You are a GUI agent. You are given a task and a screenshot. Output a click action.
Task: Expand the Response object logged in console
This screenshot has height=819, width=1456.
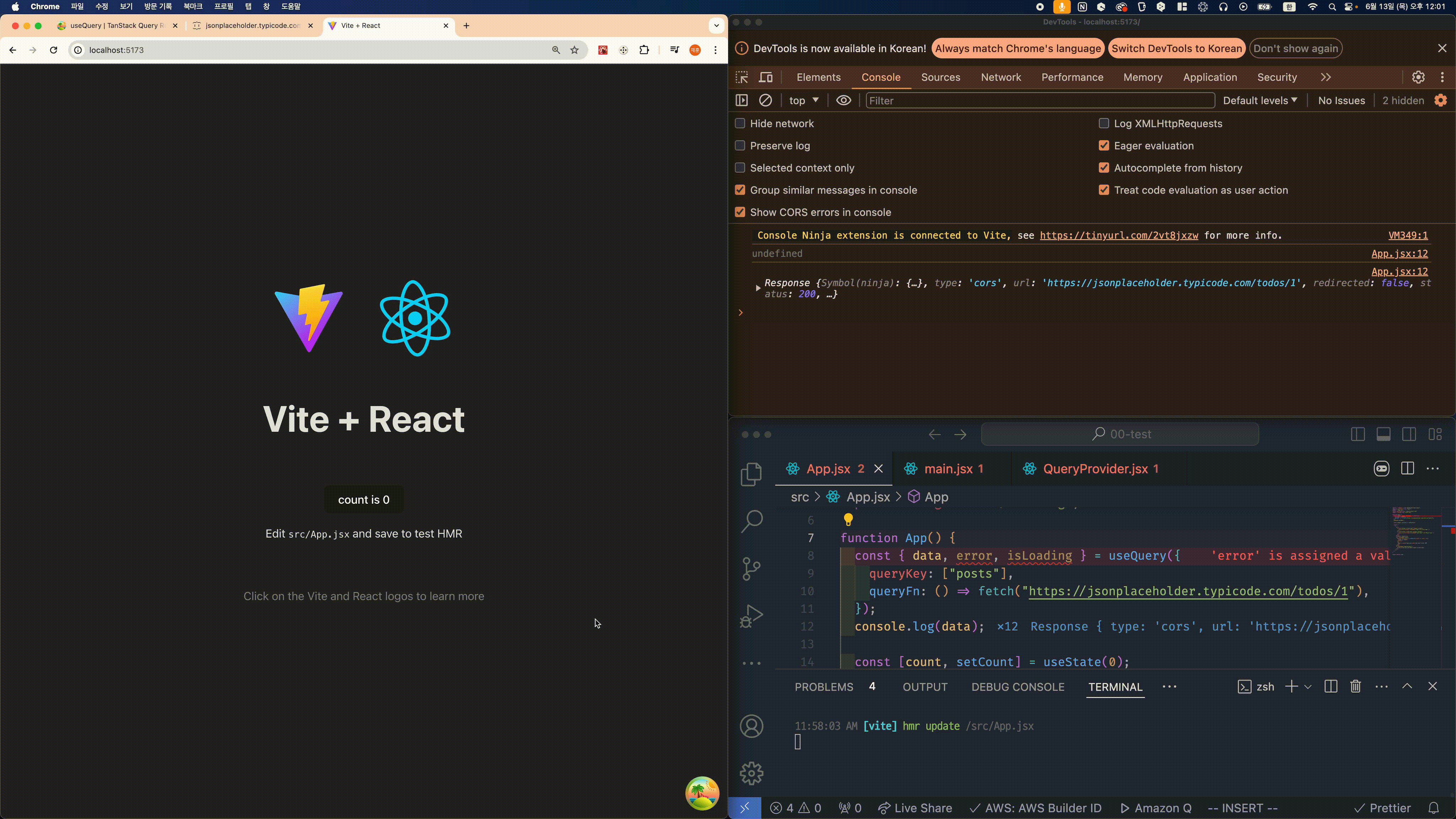pos(759,288)
